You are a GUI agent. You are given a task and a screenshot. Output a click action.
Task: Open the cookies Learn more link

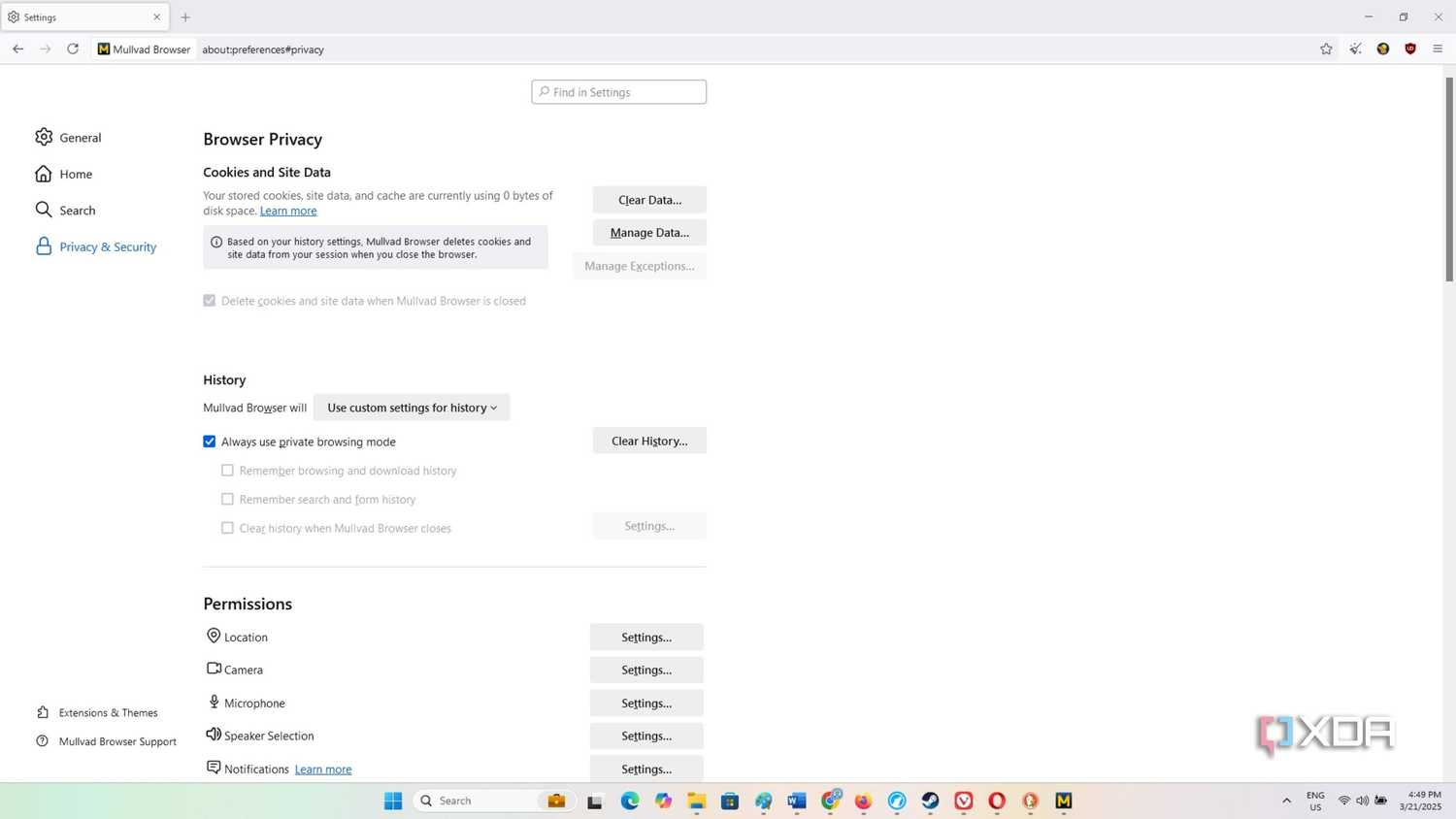tap(288, 211)
